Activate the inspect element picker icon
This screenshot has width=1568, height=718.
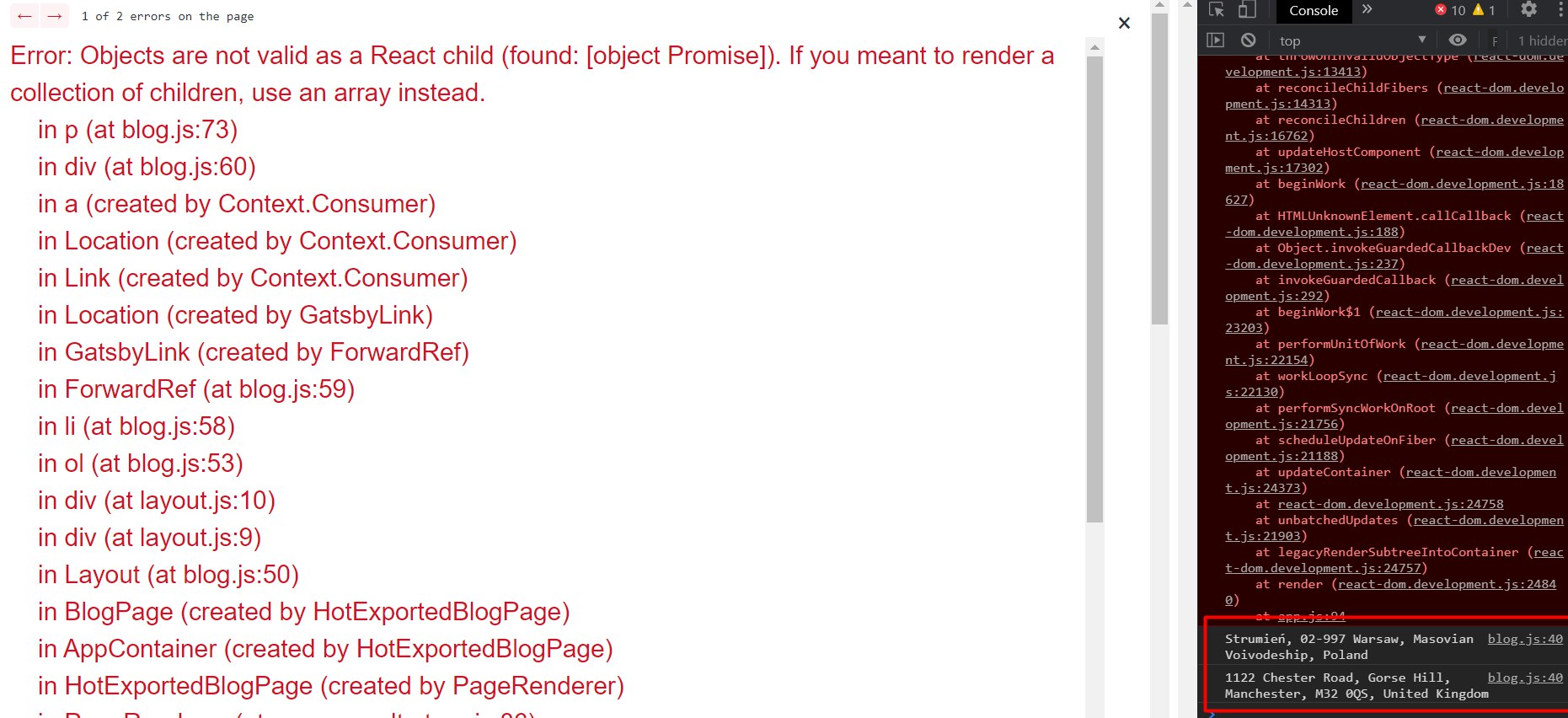tap(1216, 10)
